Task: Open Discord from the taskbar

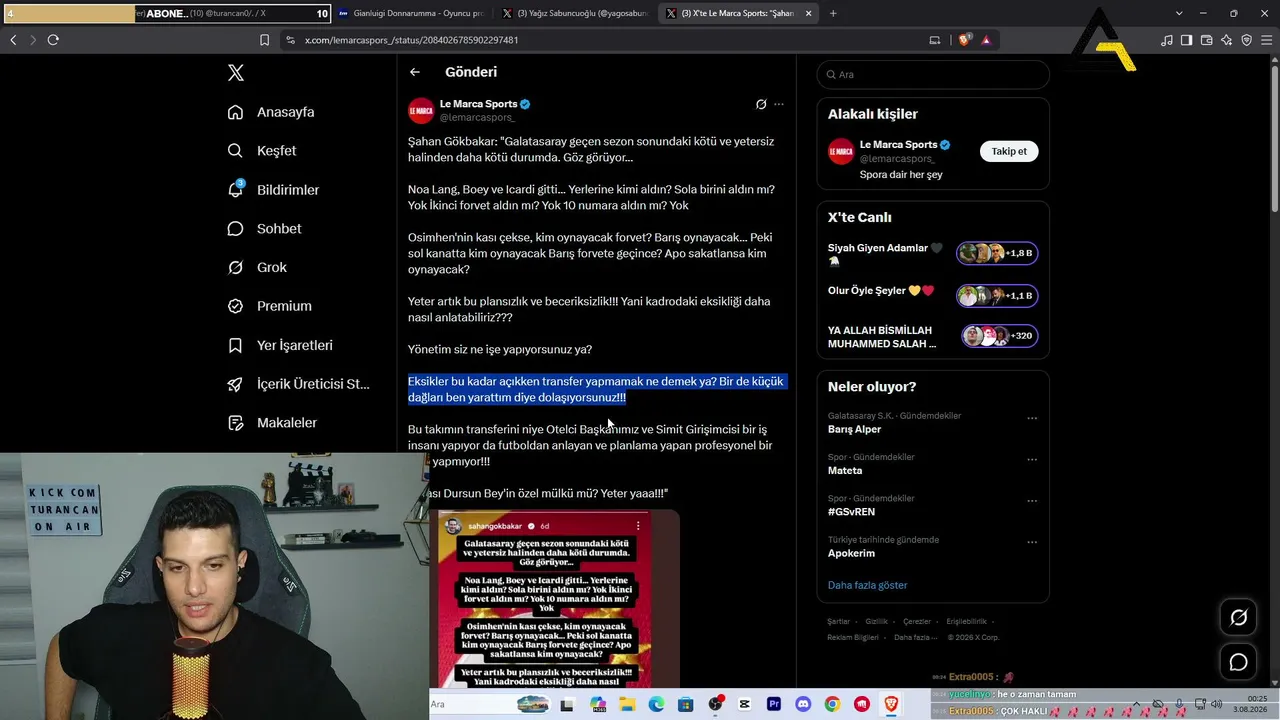Action: (803, 704)
